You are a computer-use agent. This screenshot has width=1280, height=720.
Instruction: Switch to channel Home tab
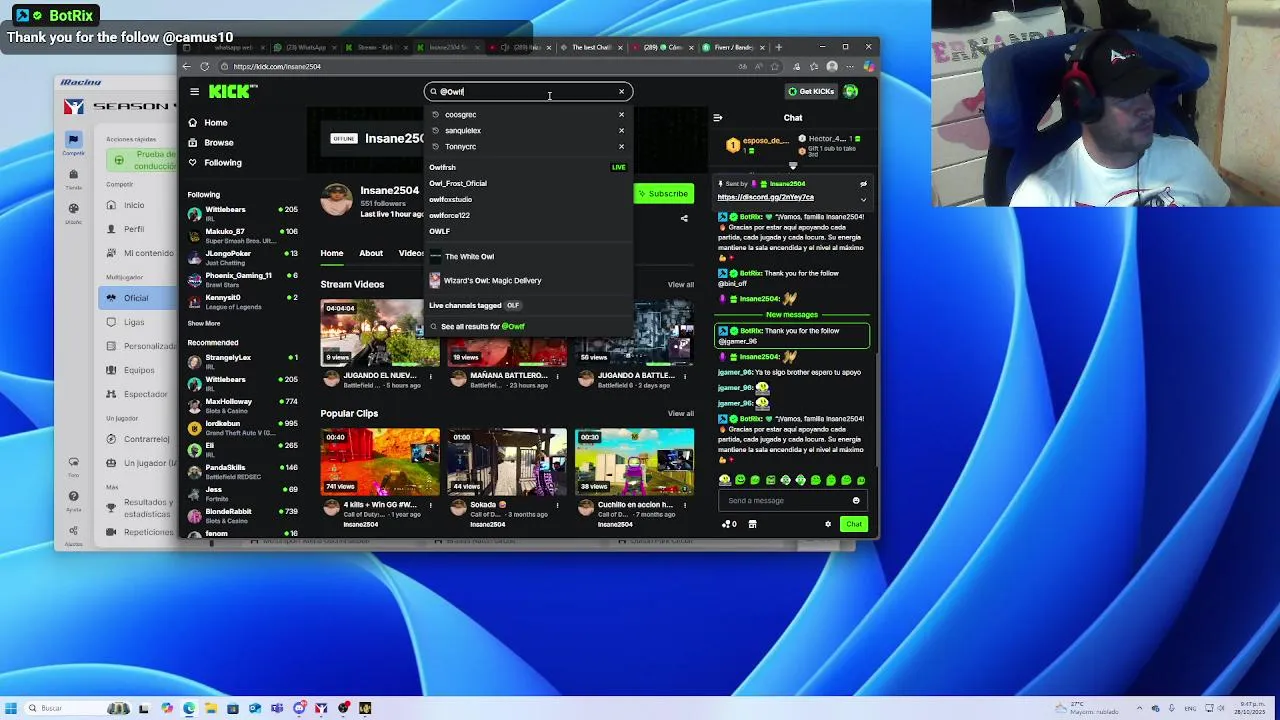pos(331,253)
